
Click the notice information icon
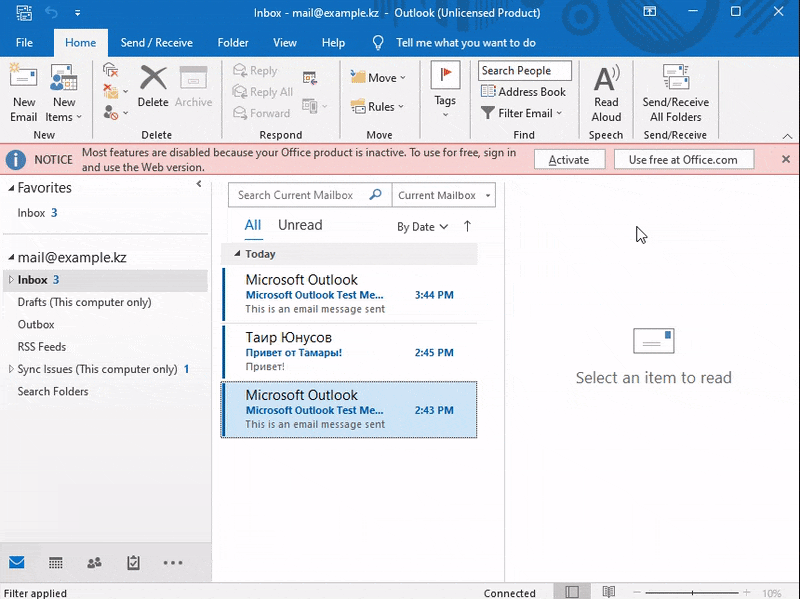[16, 160]
